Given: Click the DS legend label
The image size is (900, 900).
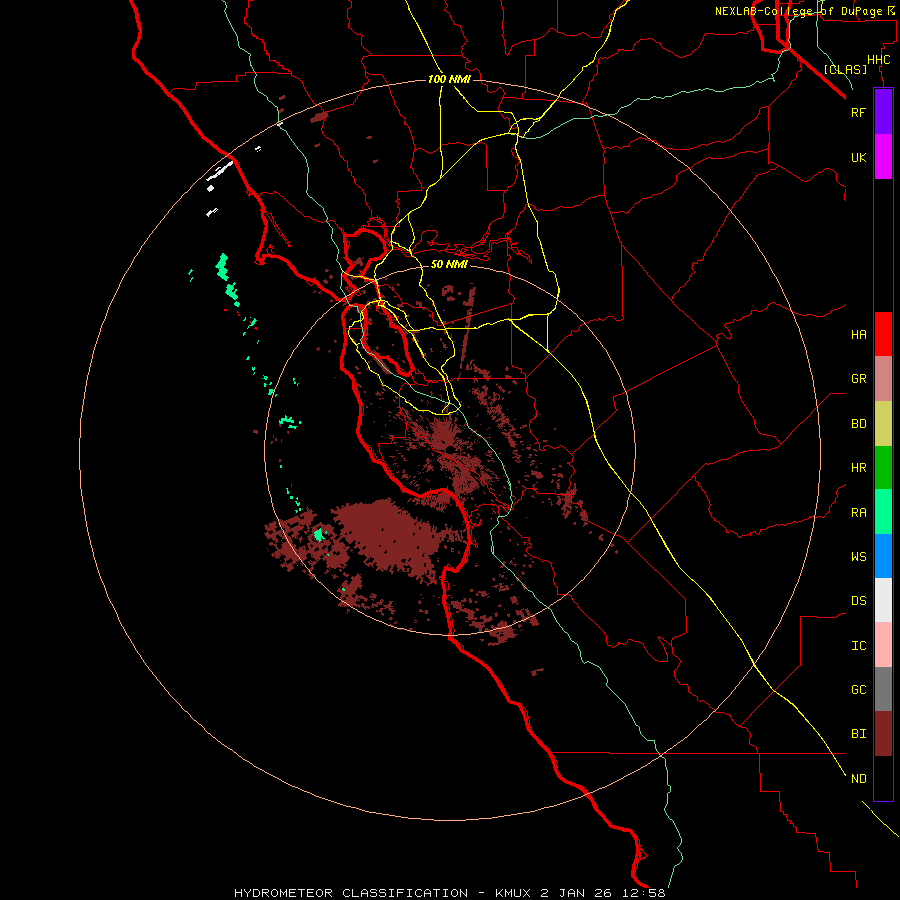Looking at the screenshot, I should (x=858, y=601).
